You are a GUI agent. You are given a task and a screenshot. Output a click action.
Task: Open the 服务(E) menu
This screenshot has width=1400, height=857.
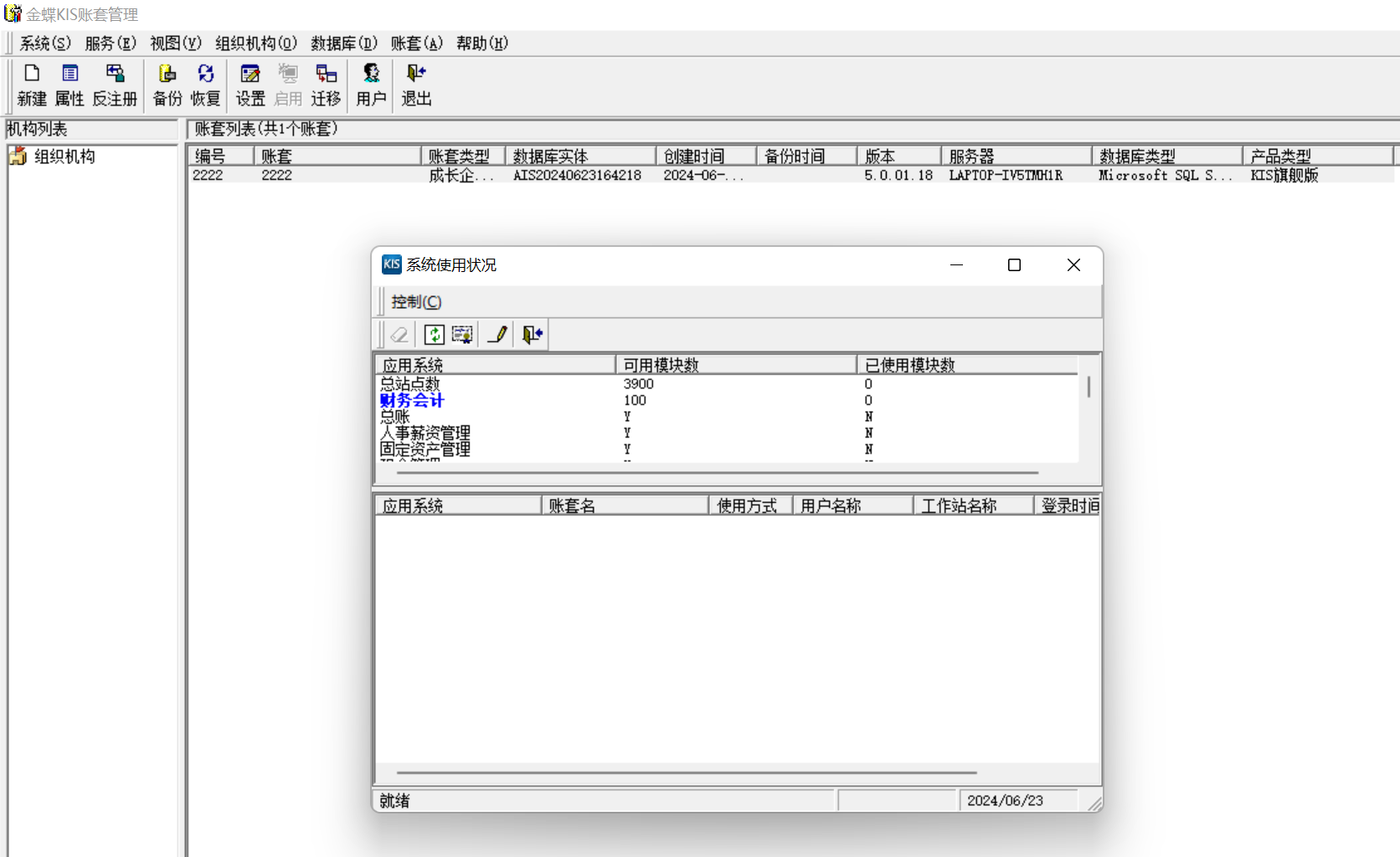coord(111,44)
